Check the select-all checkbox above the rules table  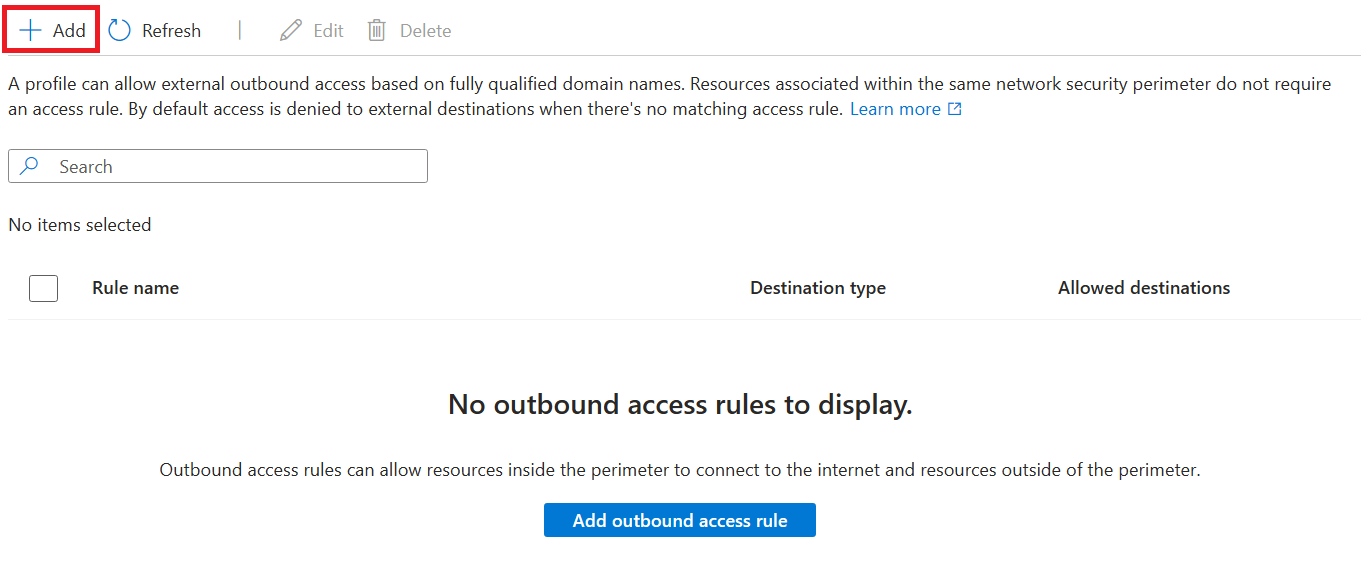click(x=43, y=288)
